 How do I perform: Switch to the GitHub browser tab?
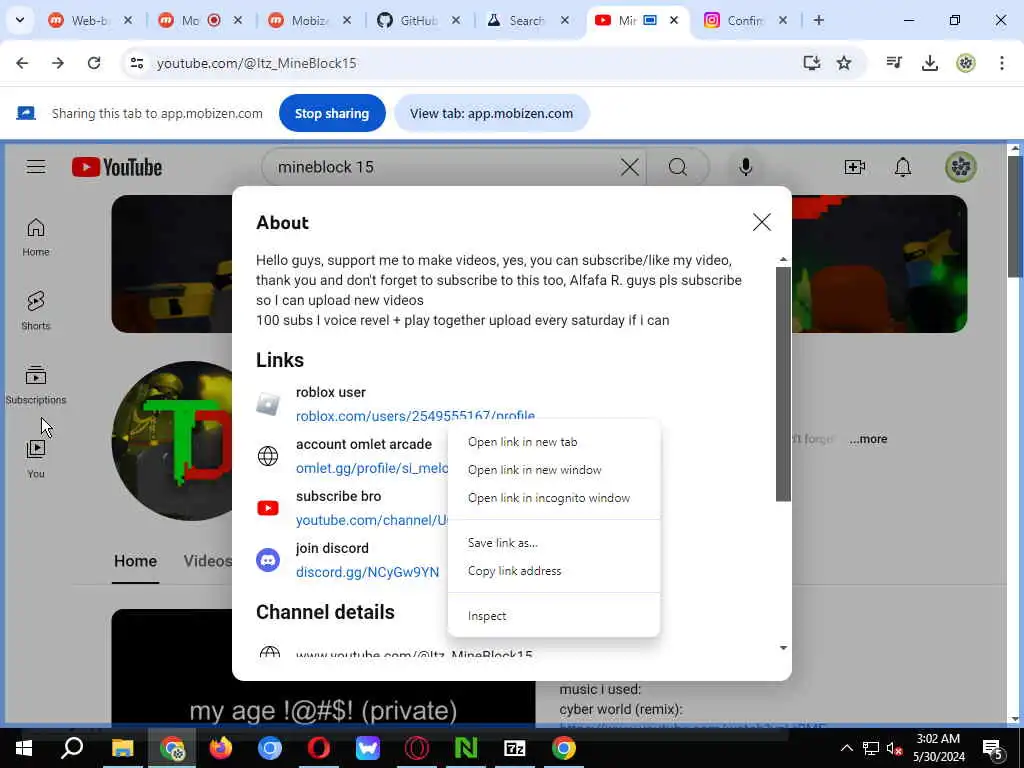coord(418,21)
